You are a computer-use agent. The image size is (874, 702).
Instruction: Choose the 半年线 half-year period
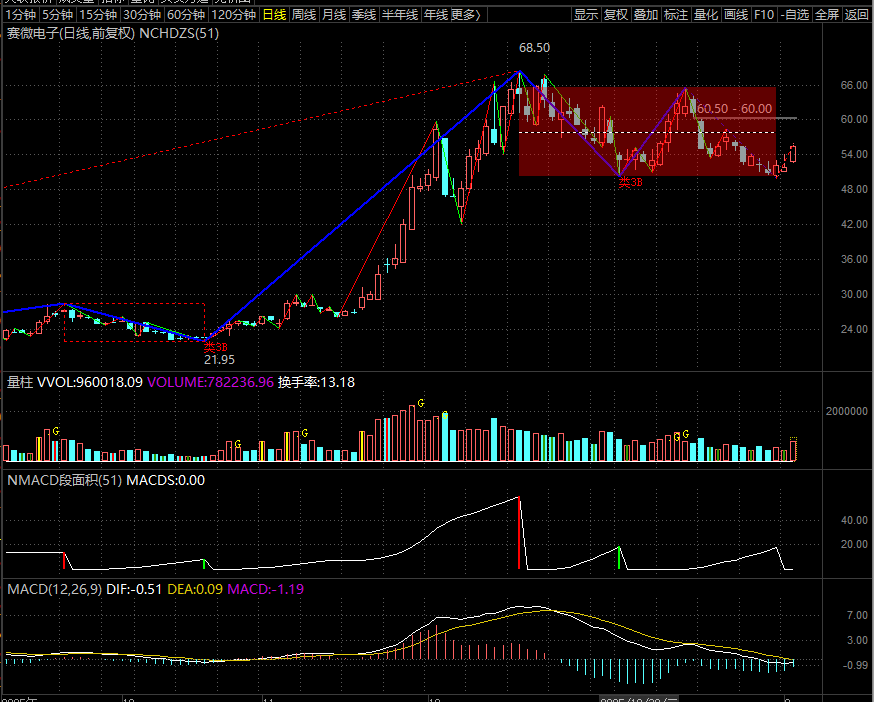tap(400, 14)
